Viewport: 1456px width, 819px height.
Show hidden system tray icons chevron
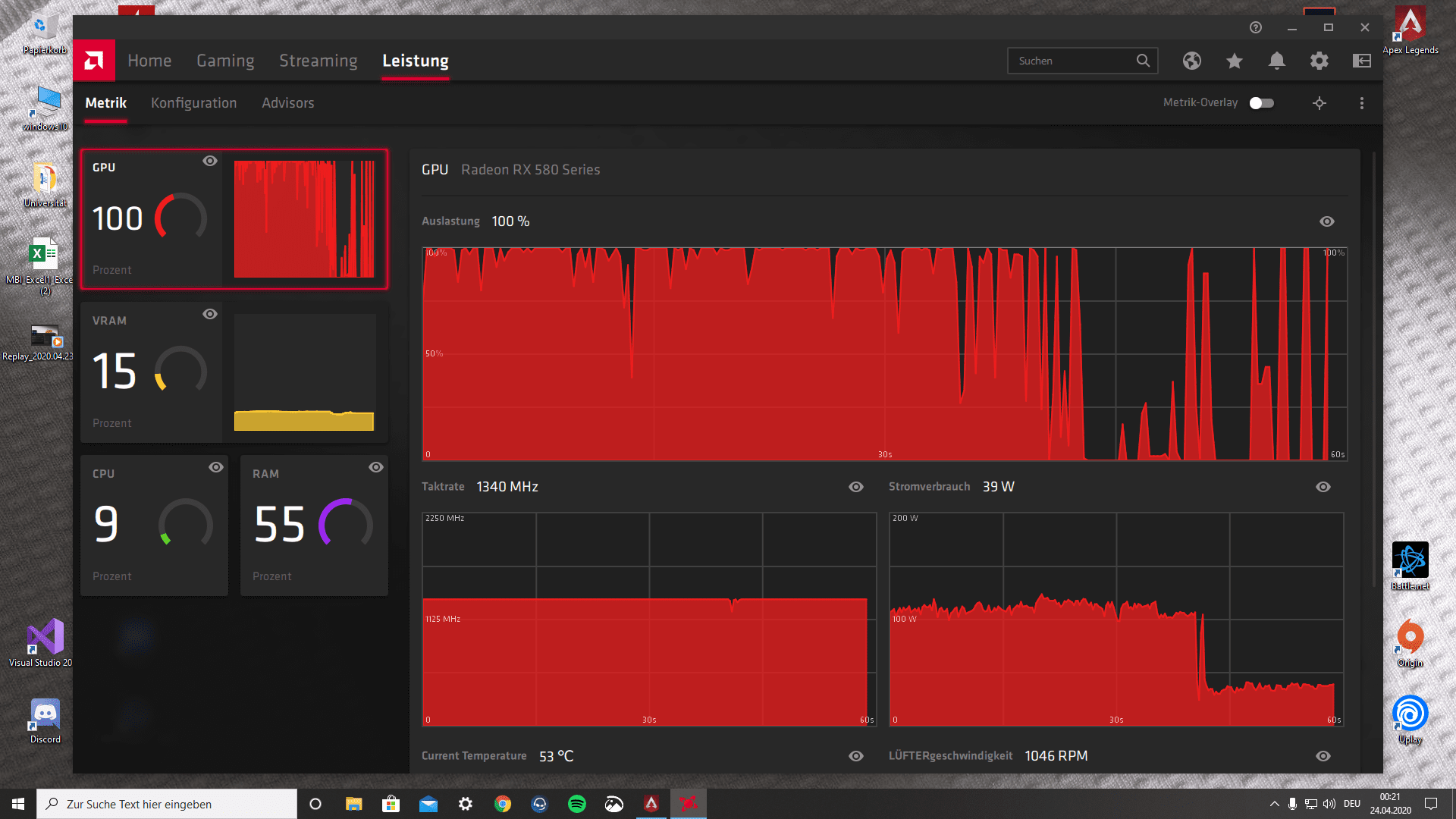click(x=1274, y=804)
